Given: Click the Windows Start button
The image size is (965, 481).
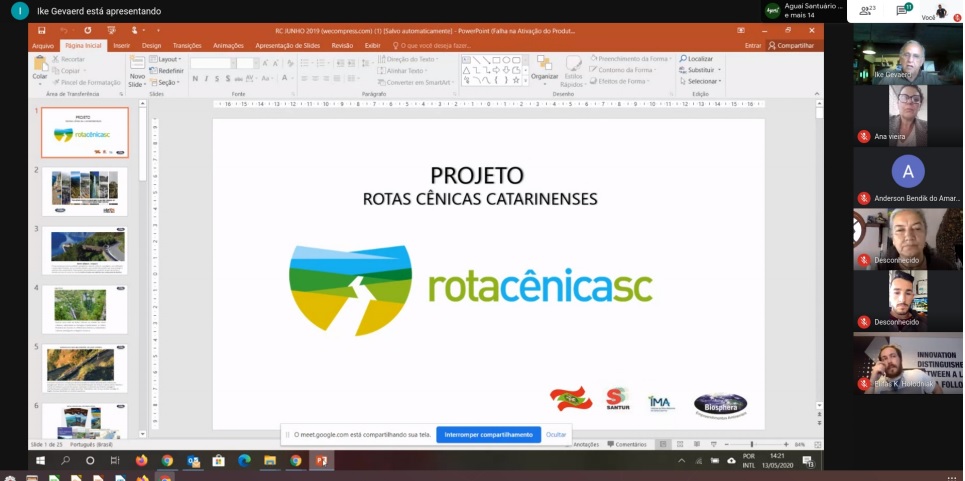Looking at the screenshot, I should click(x=41, y=461).
